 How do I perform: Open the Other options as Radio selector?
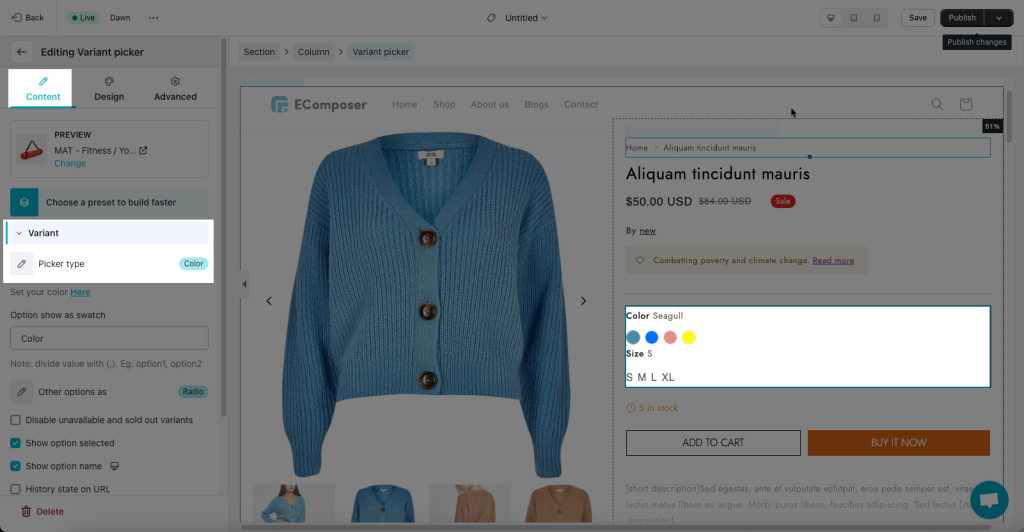click(x=193, y=392)
